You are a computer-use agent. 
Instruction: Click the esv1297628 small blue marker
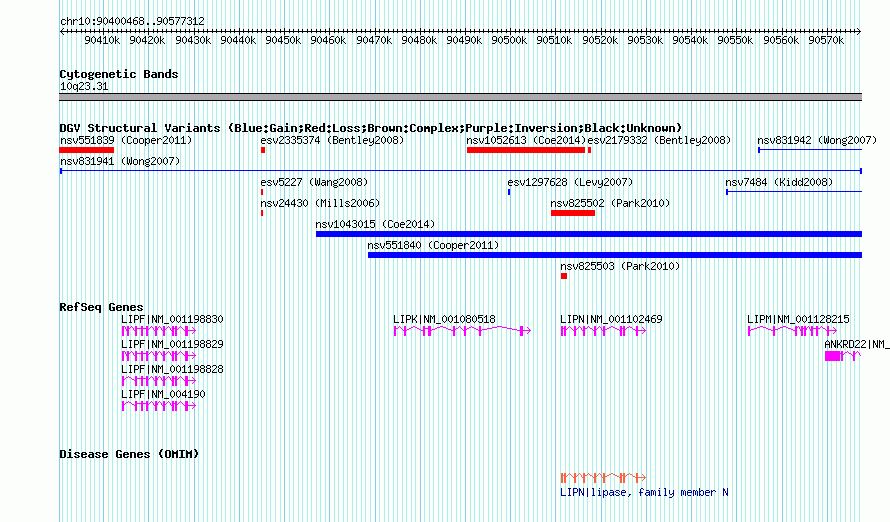[x=509, y=192]
